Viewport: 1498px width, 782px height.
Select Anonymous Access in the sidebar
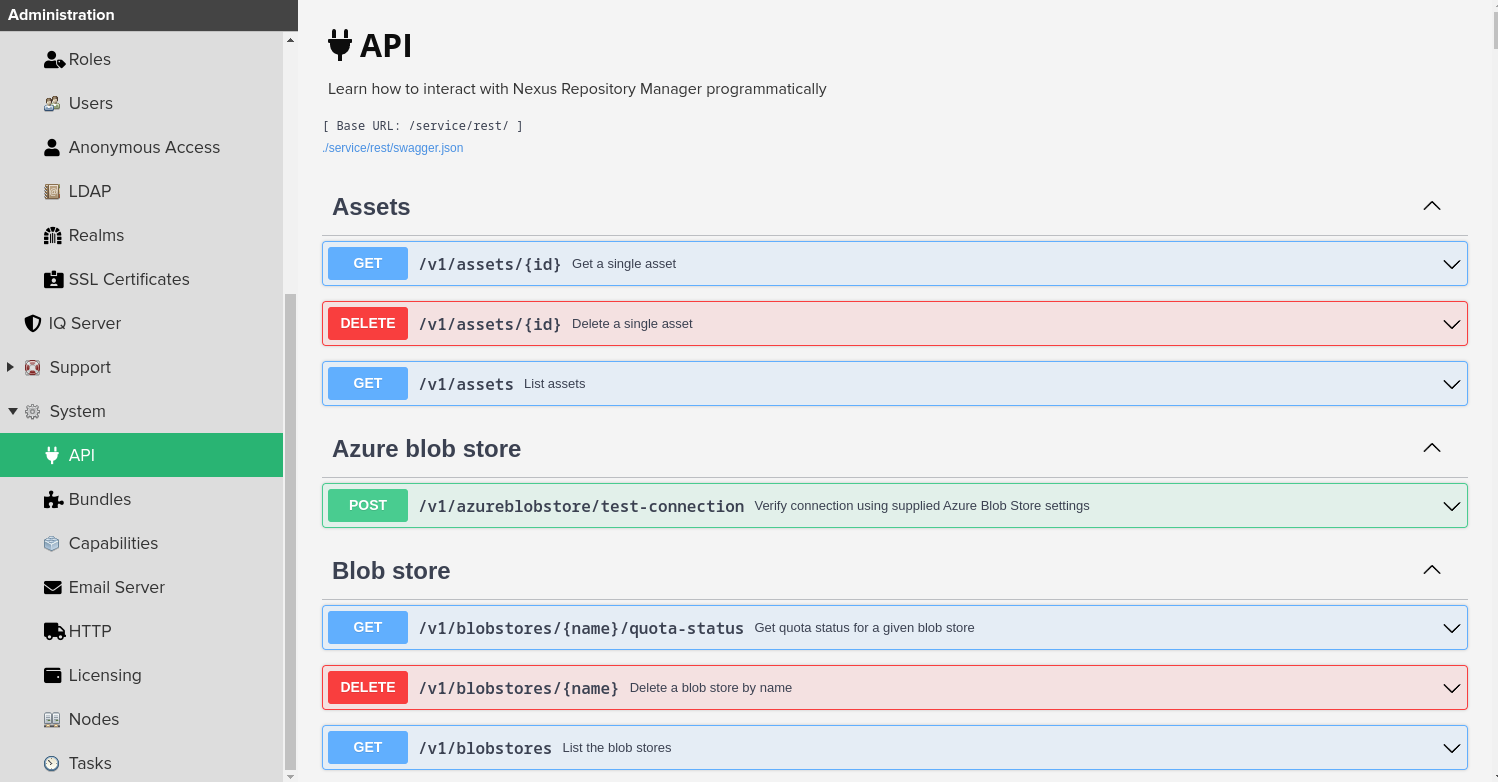[x=144, y=148]
